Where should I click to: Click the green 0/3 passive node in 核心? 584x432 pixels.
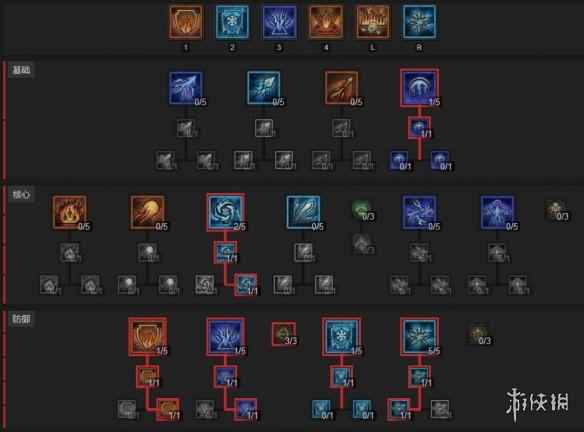pos(362,209)
